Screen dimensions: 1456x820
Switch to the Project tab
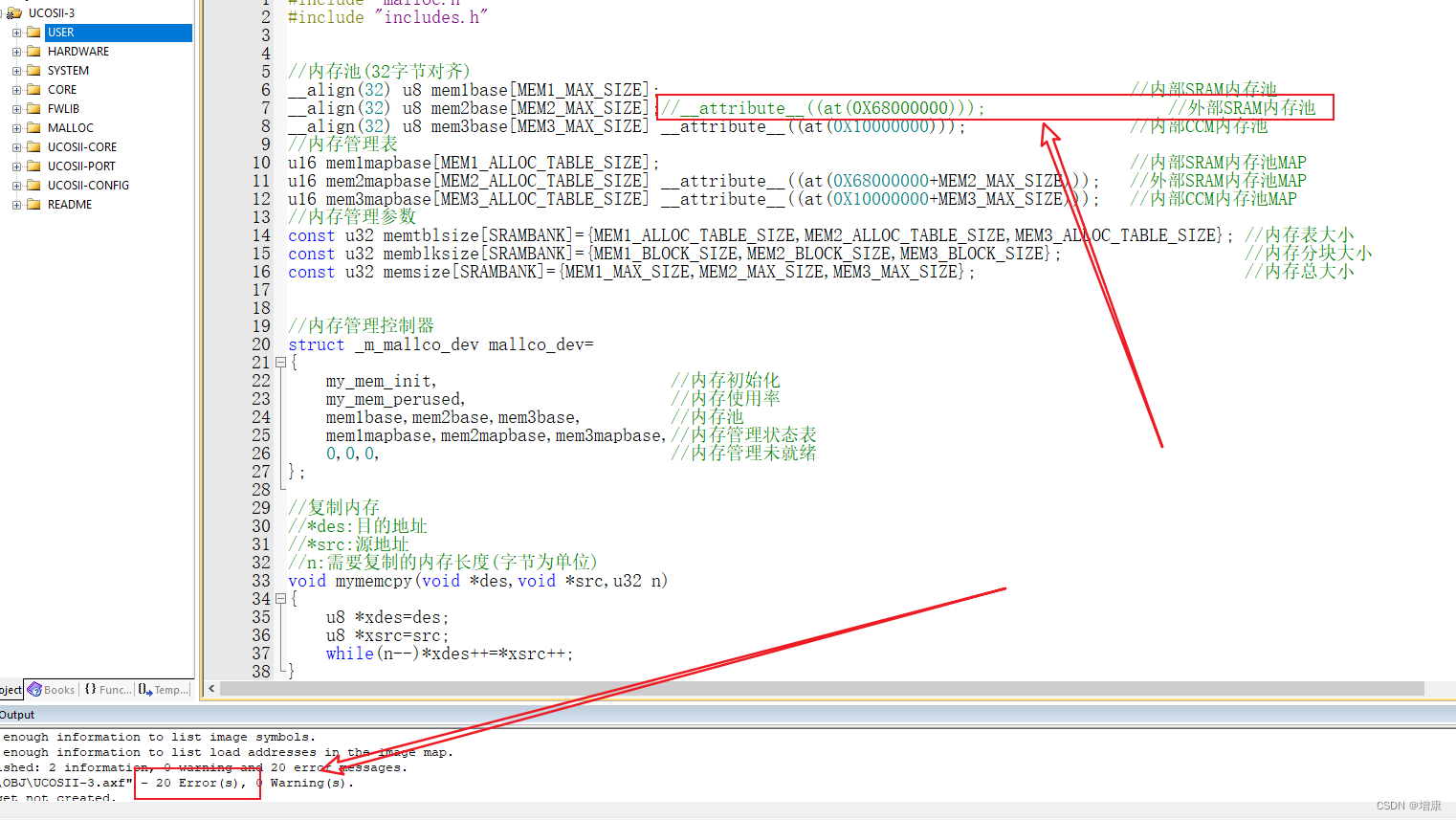11,690
